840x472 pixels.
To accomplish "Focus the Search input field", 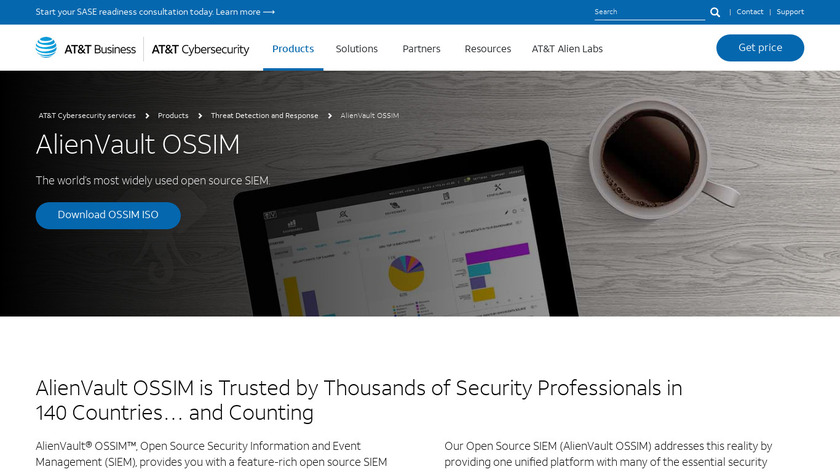I will click(x=649, y=12).
